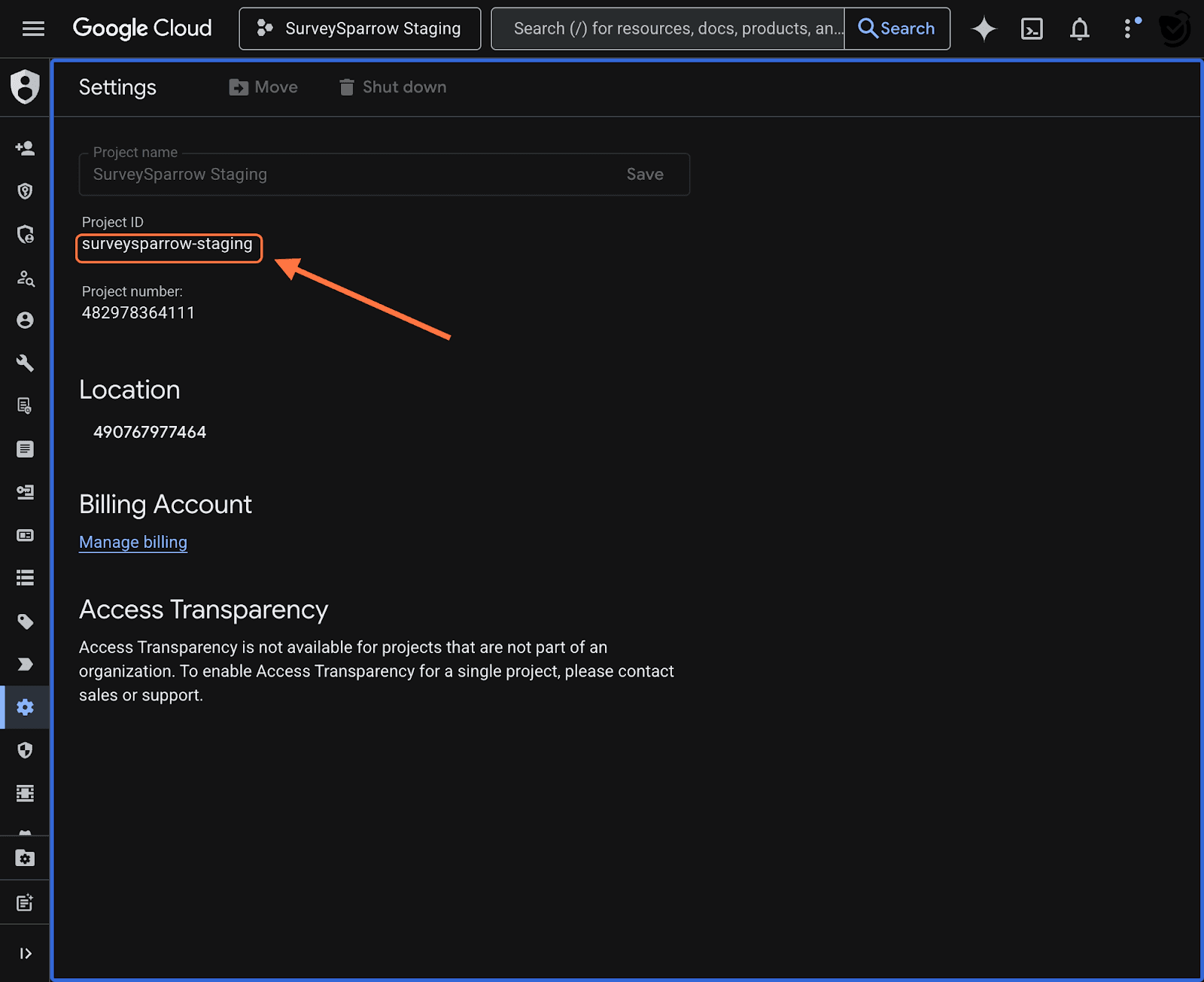Activate Cloud Shell terminal icon
This screenshot has width=1204, height=982.
coord(1032,29)
